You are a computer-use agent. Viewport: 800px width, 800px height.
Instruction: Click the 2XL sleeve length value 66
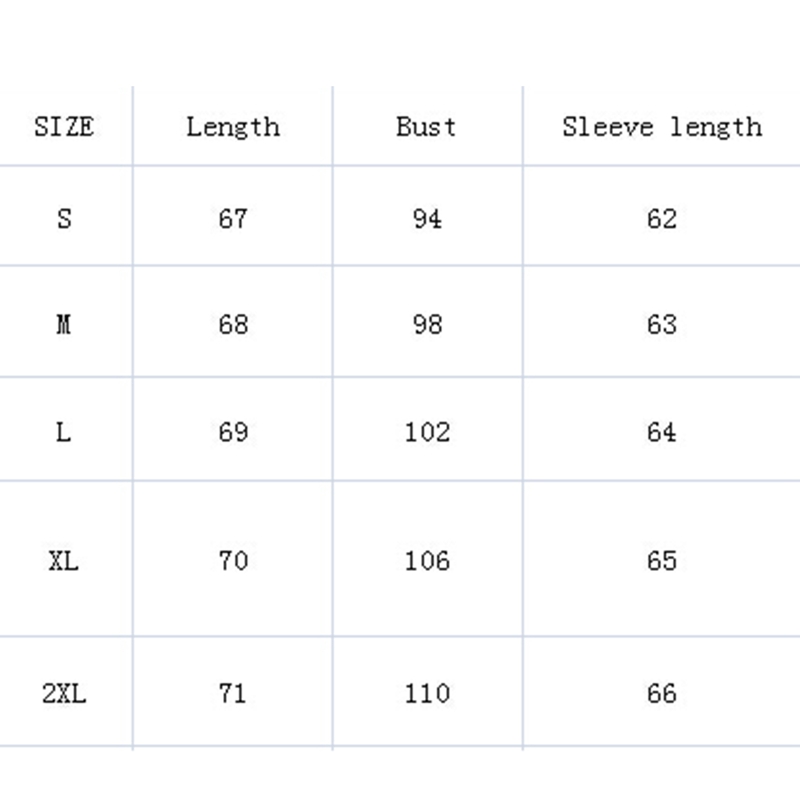point(661,693)
